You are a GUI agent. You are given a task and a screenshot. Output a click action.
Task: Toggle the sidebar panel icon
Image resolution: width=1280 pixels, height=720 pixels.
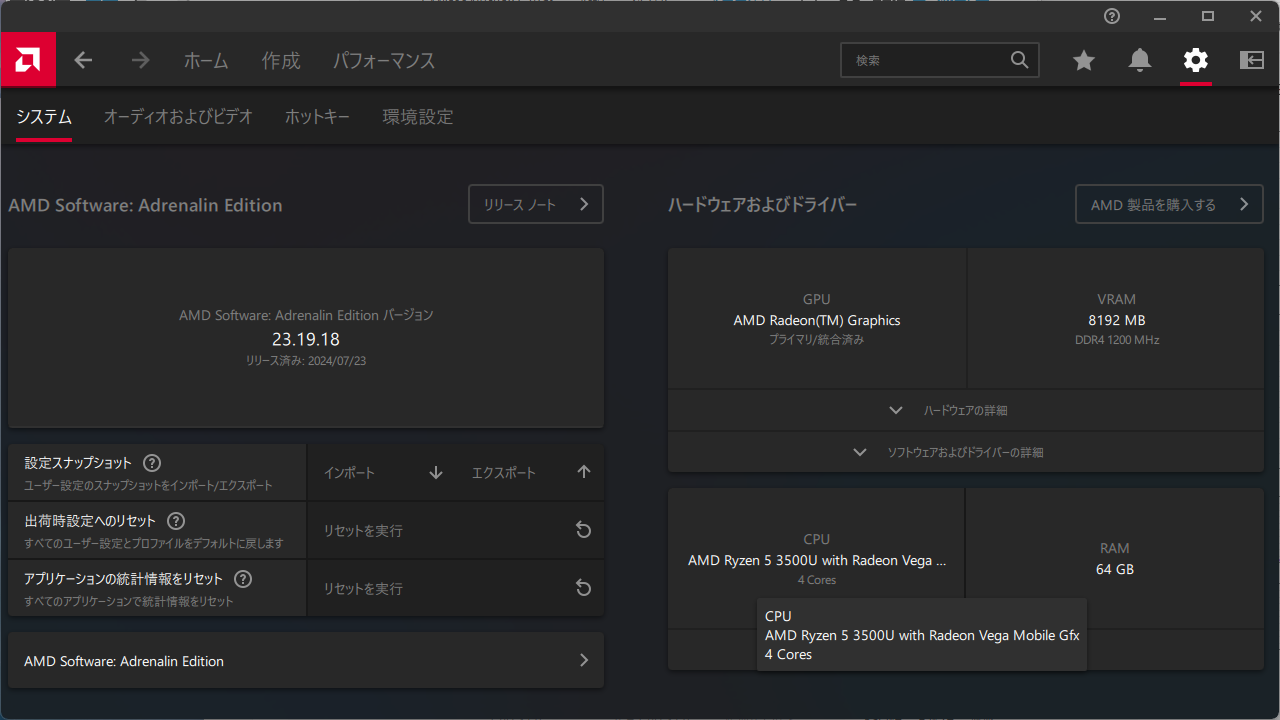pyautogui.click(x=1252, y=61)
